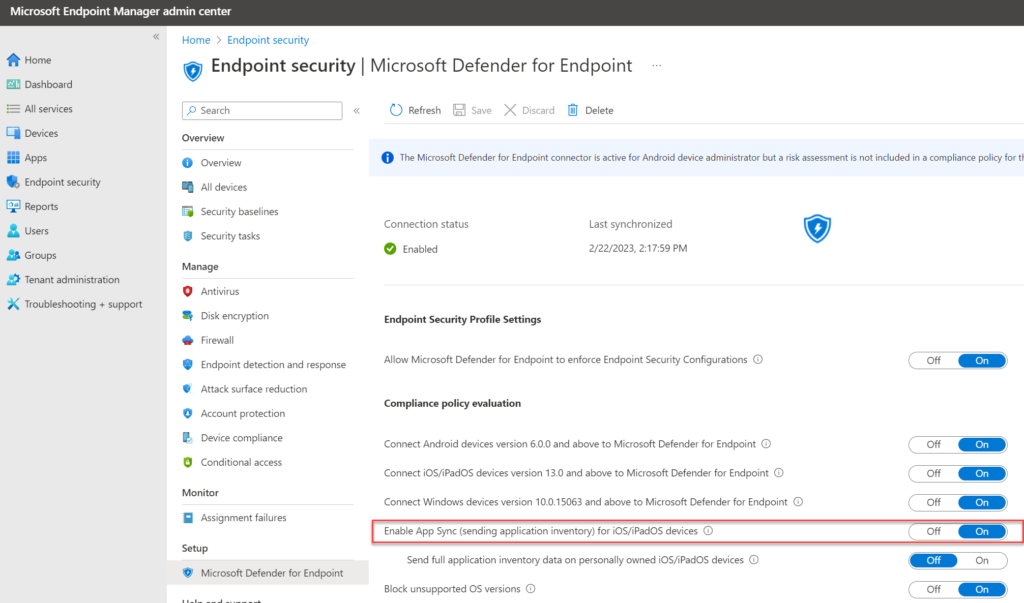
Task: Click the last synchronized timestamp 2/22/2023
Action: (638, 248)
